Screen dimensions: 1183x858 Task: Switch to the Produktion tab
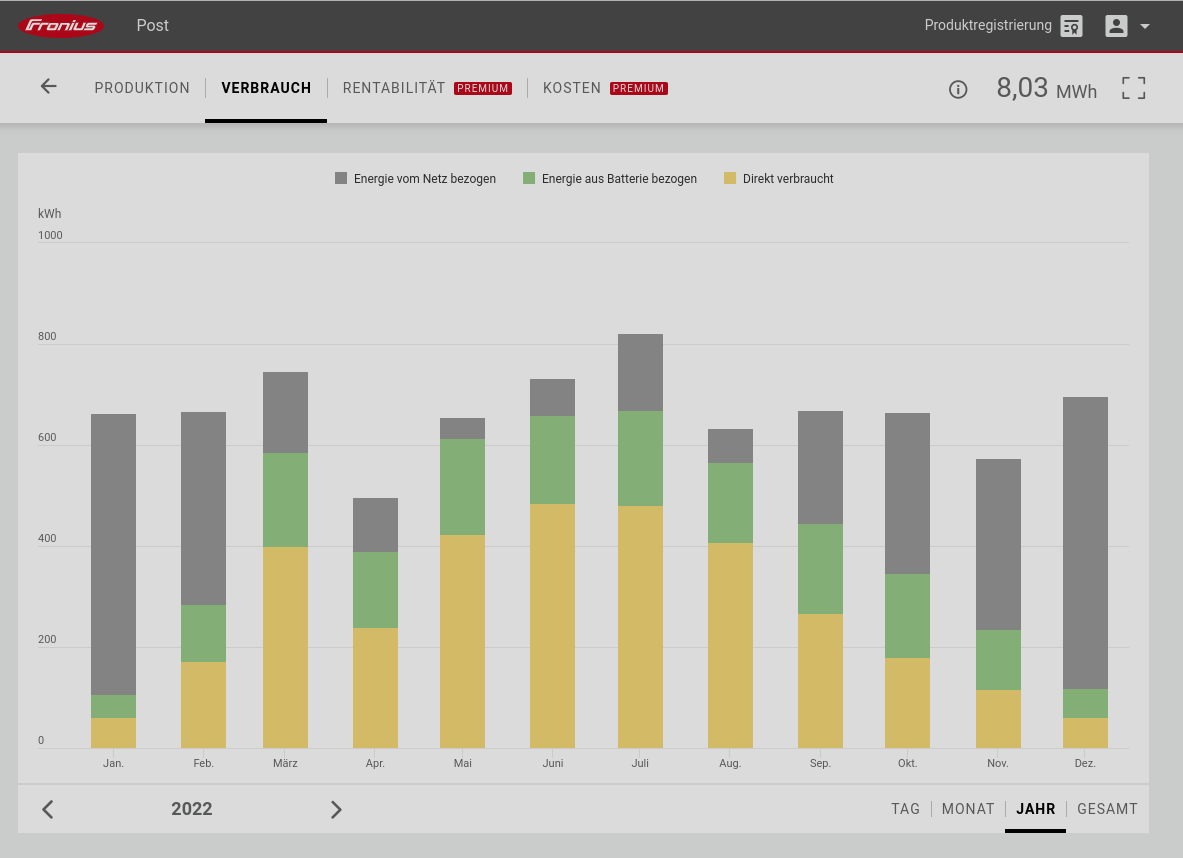(142, 88)
